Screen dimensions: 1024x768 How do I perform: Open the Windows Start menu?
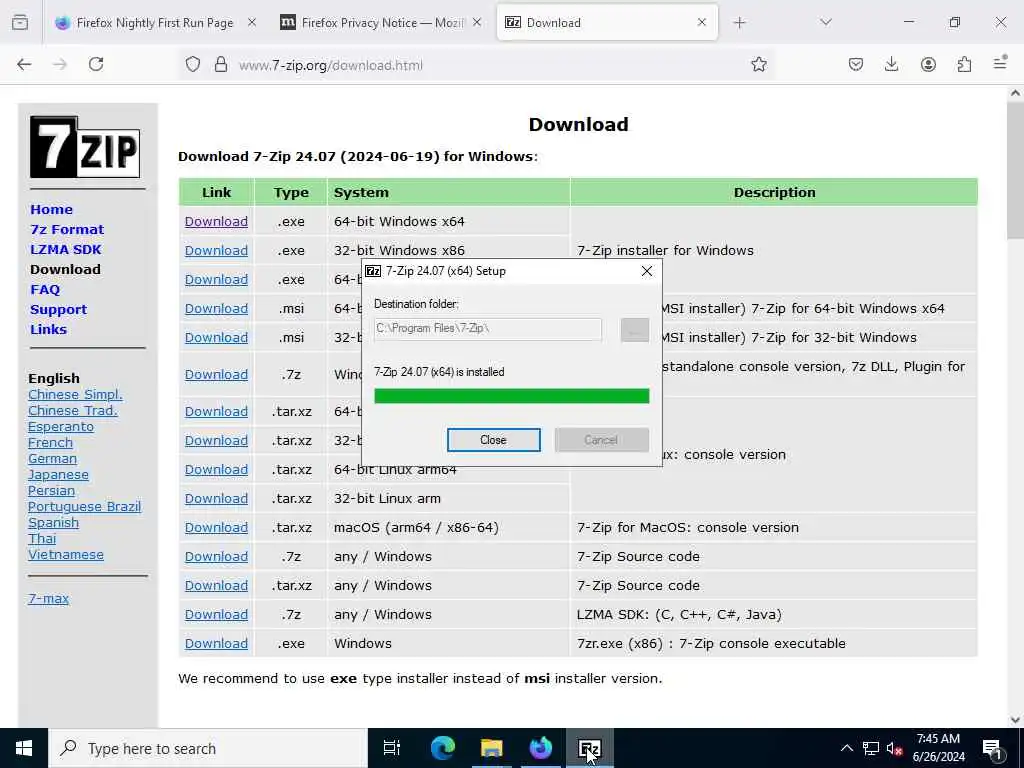24,748
